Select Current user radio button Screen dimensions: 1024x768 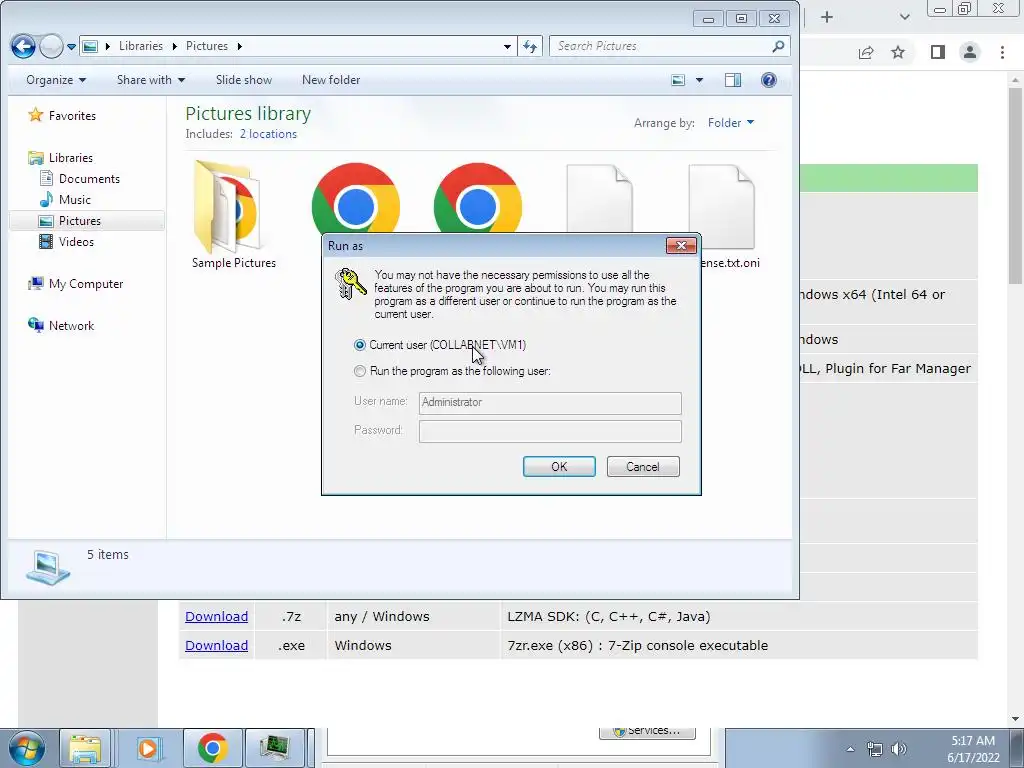tap(360, 345)
